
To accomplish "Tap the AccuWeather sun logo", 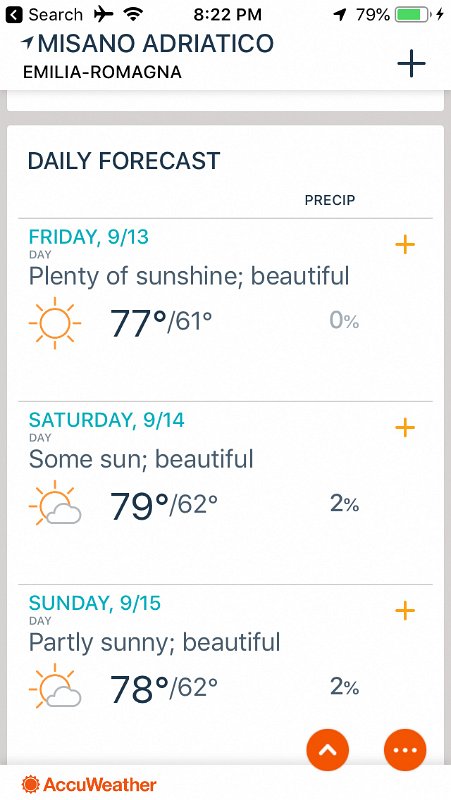I will click(x=31, y=784).
